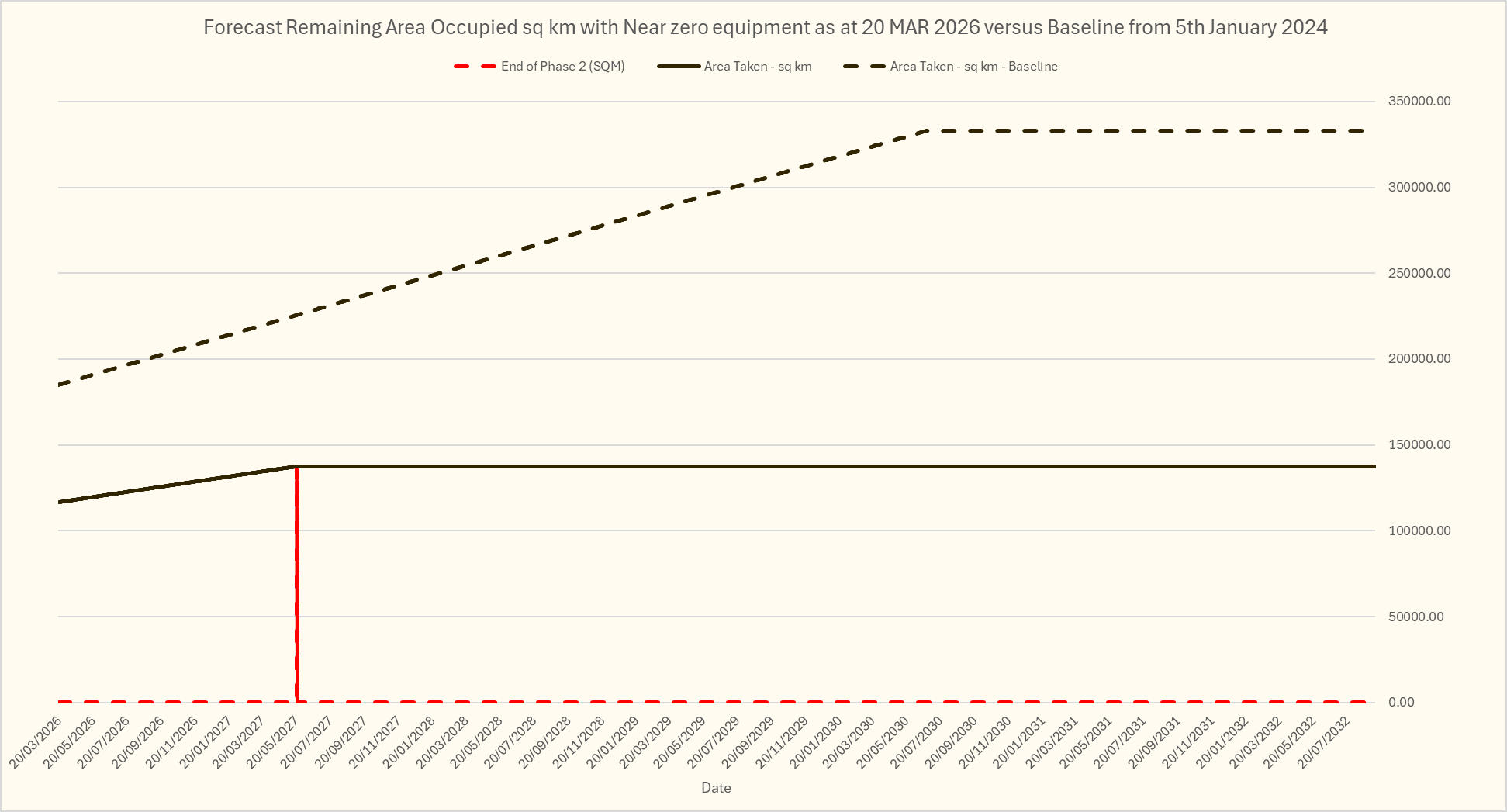Select the chart title text
The height and width of the screenshot is (812, 1507).
pyautogui.click(x=765, y=28)
